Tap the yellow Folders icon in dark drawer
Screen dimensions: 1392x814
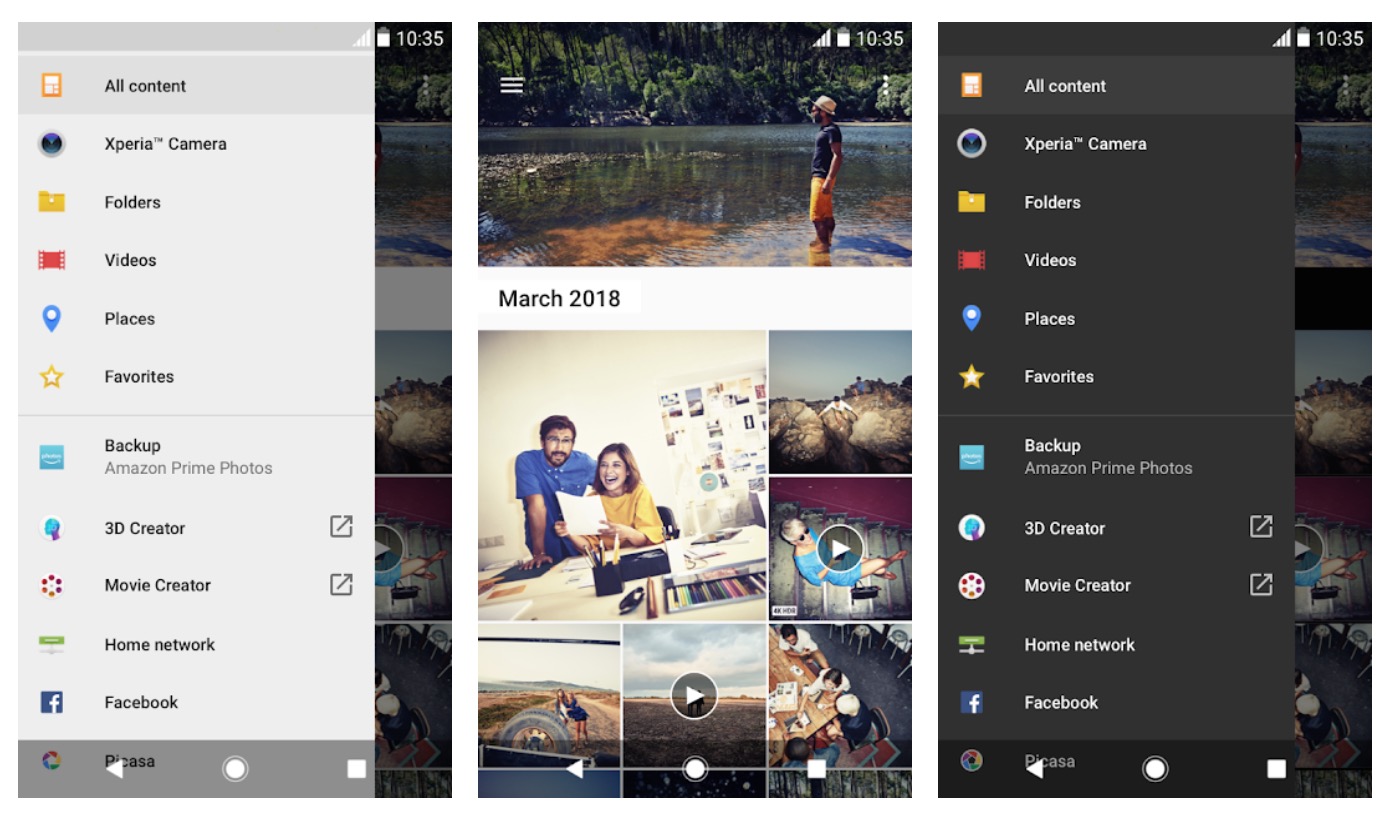point(971,202)
